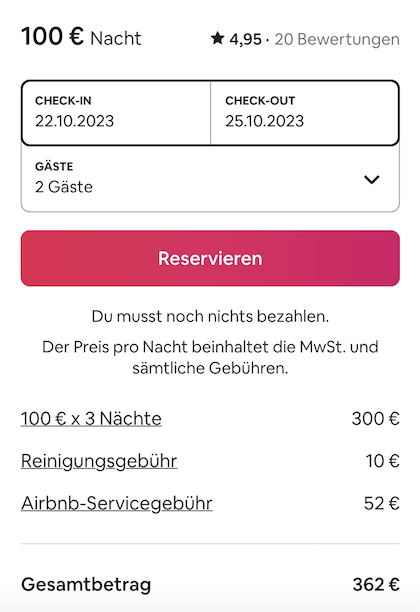Select the Check-out date field 25.10.2023
The image size is (420, 612).
(305, 113)
